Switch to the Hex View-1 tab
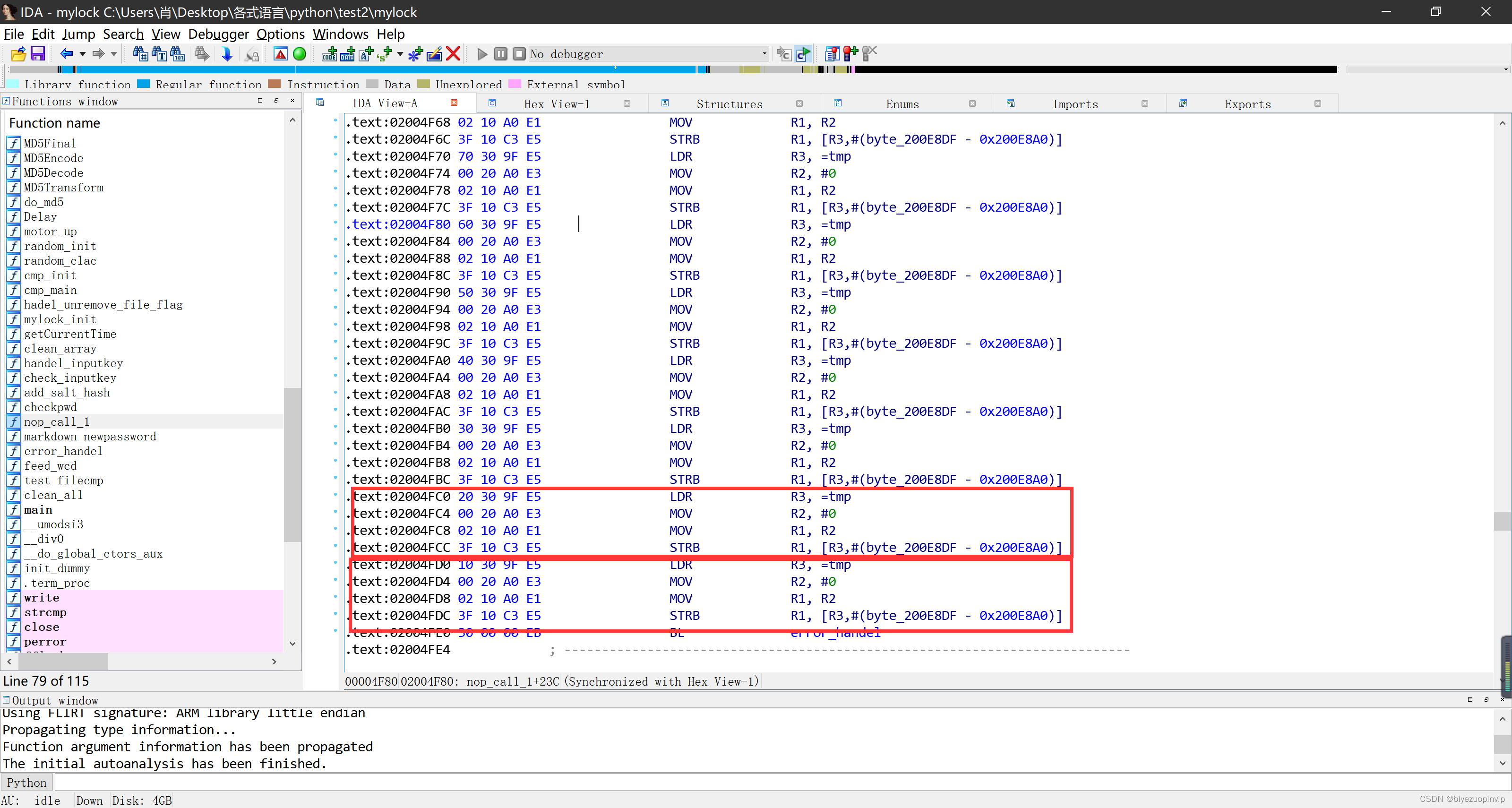1512x808 pixels. pos(557,104)
